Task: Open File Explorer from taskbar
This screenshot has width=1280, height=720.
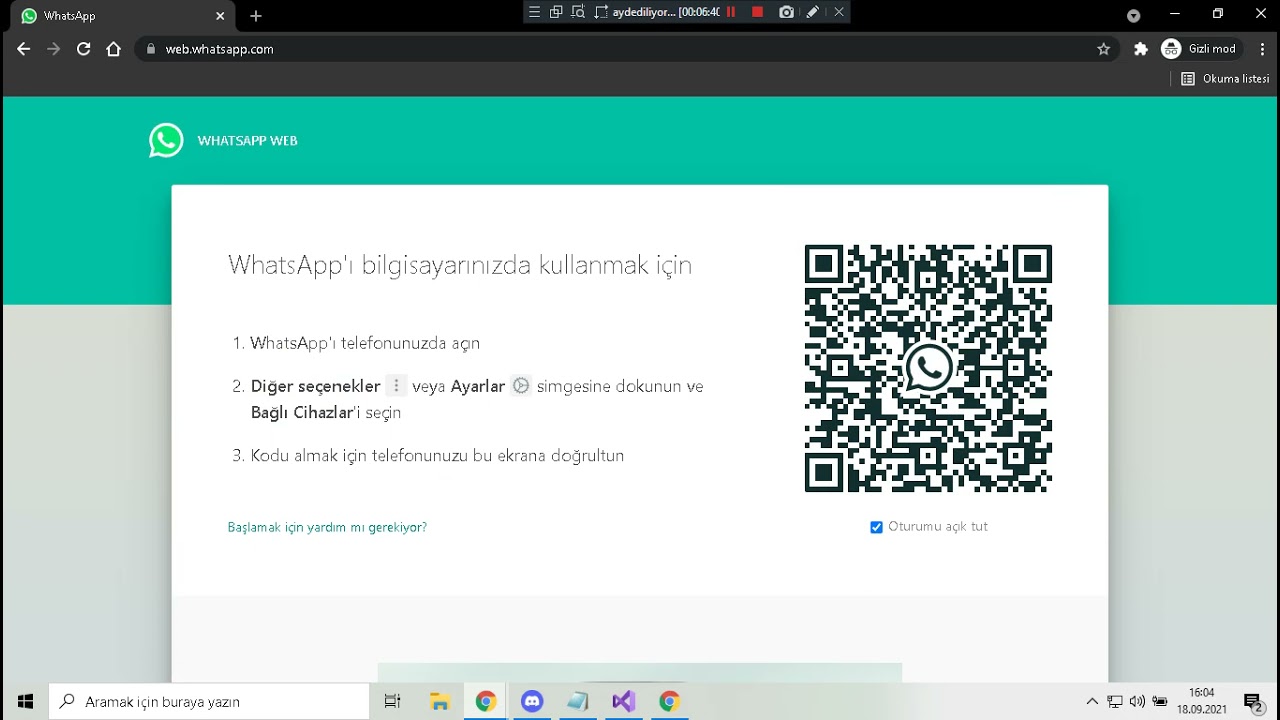Action: [x=439, y=701]
